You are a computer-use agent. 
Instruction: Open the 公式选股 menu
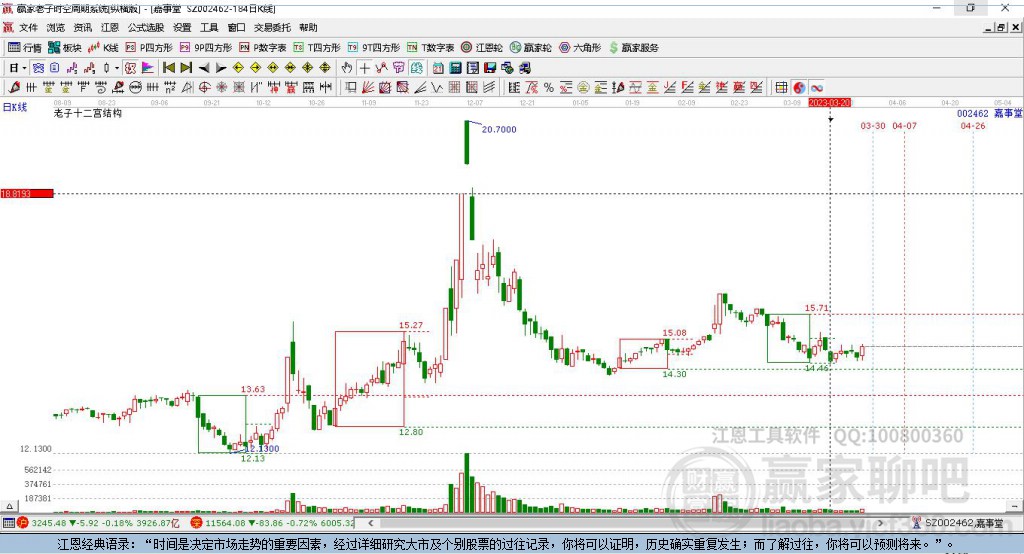[144, 28]
